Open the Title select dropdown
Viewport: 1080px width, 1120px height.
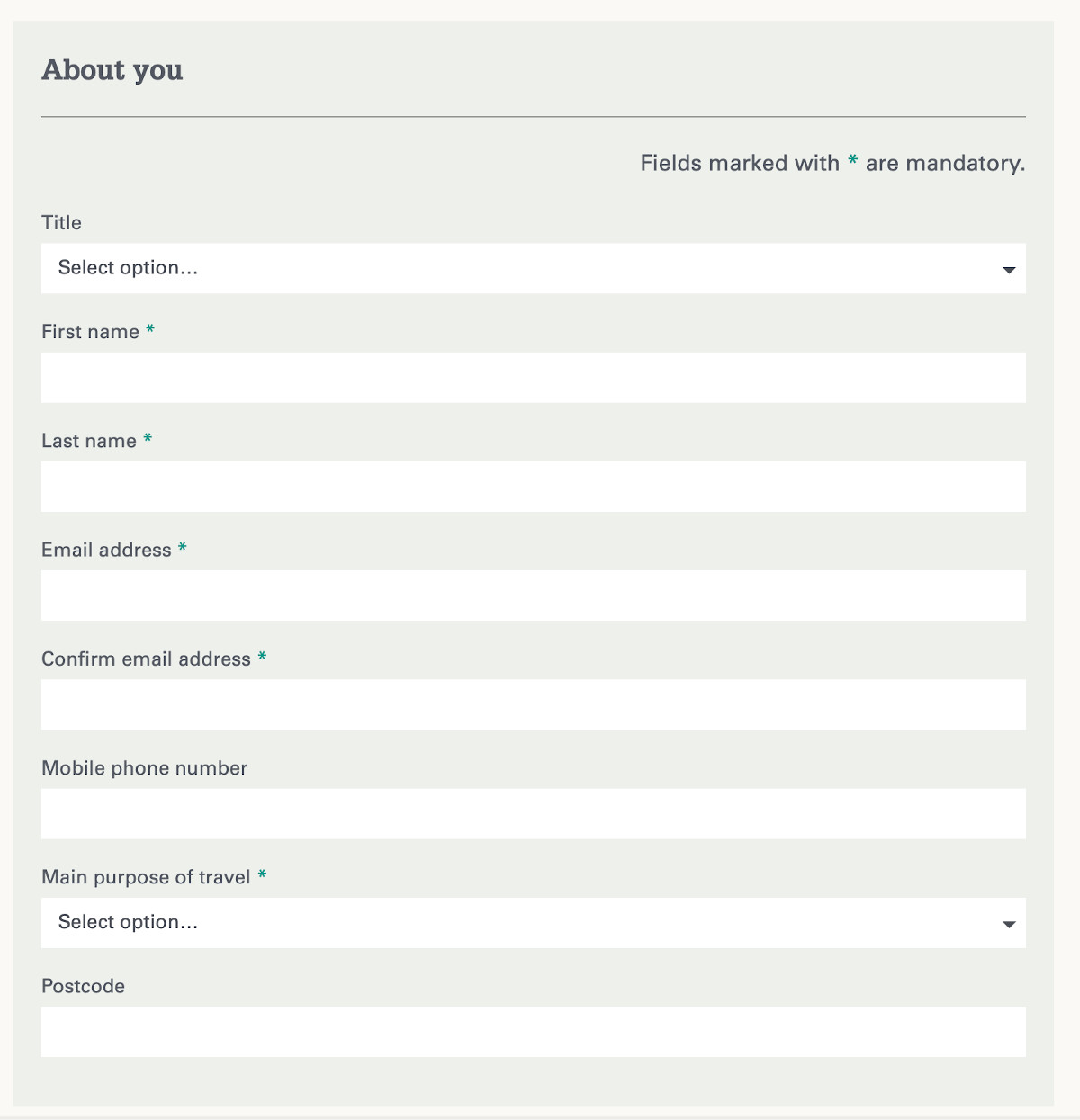point(533,268)
